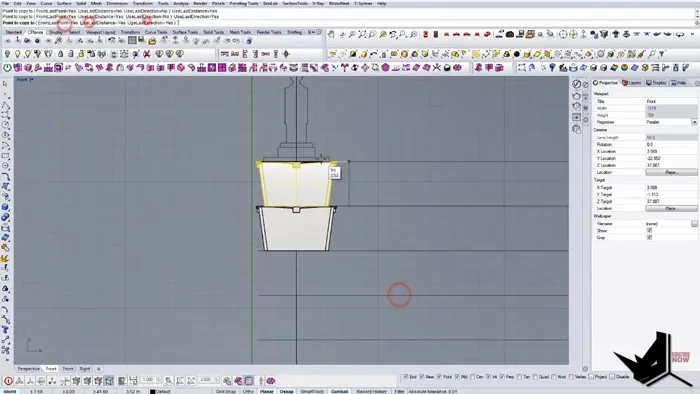Viewport: 700px width, 394px height.
Task: Toggle the Project osnap checkbox
Action: click(592, 377)
